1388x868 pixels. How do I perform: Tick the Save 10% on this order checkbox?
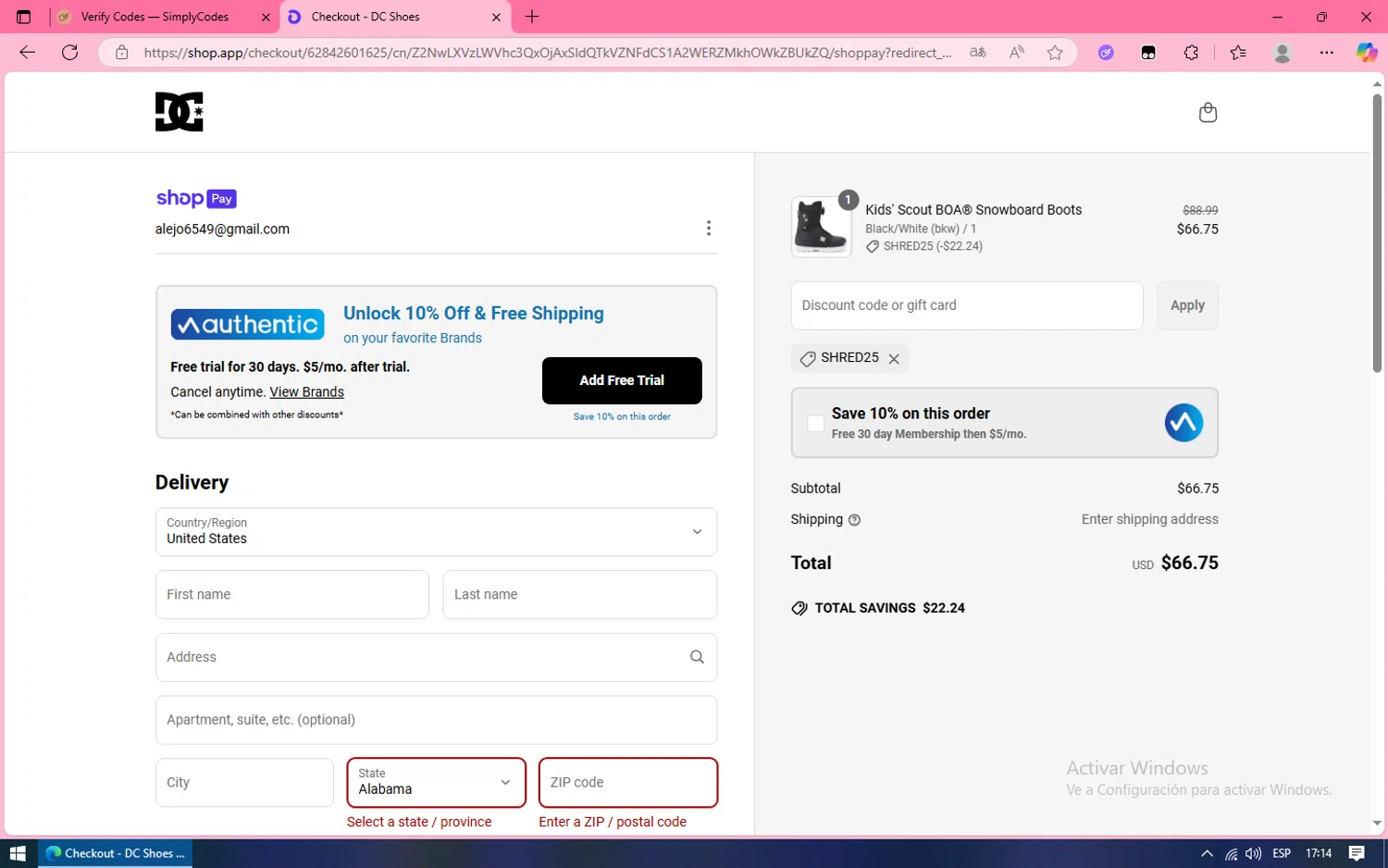pyautogui.click(x=815, y=424)
